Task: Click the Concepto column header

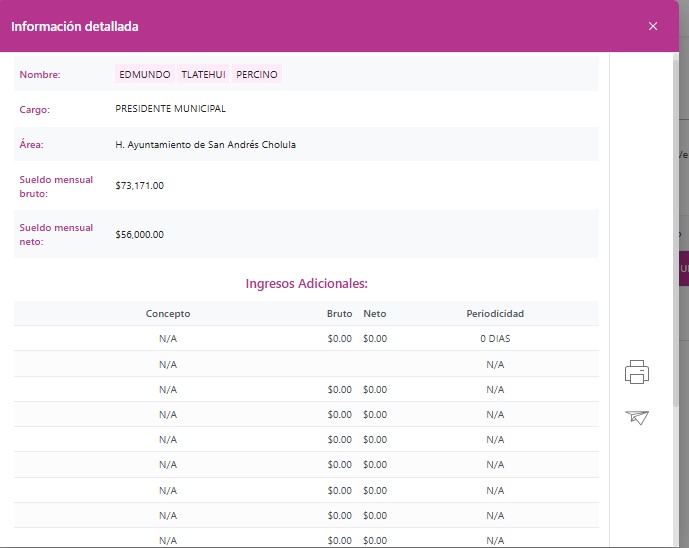Action: (x=168, y=314)
